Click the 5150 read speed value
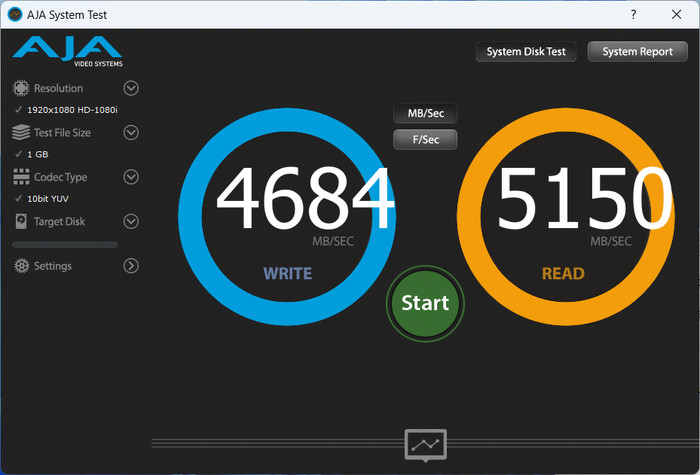The height and width of the screenshot is (475, 700). click(x=585, y=198)
